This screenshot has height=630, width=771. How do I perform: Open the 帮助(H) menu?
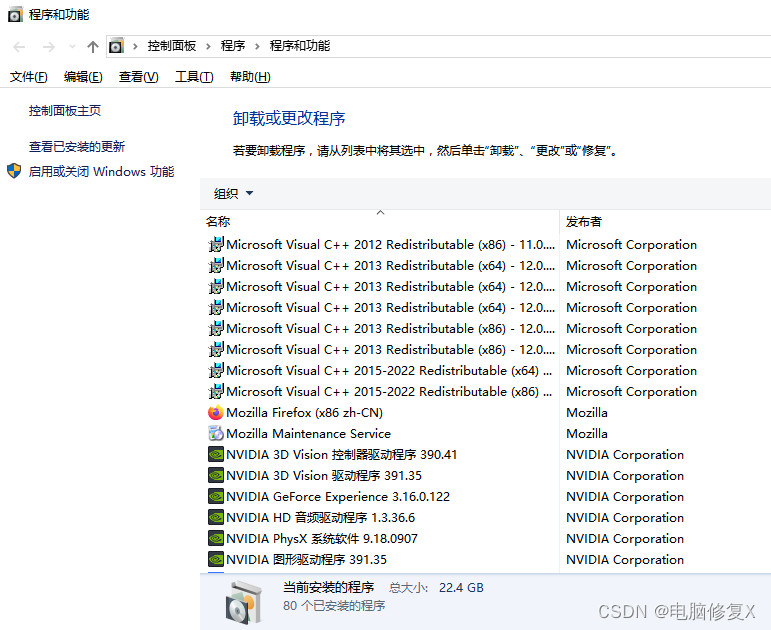[x=250, y=77]
